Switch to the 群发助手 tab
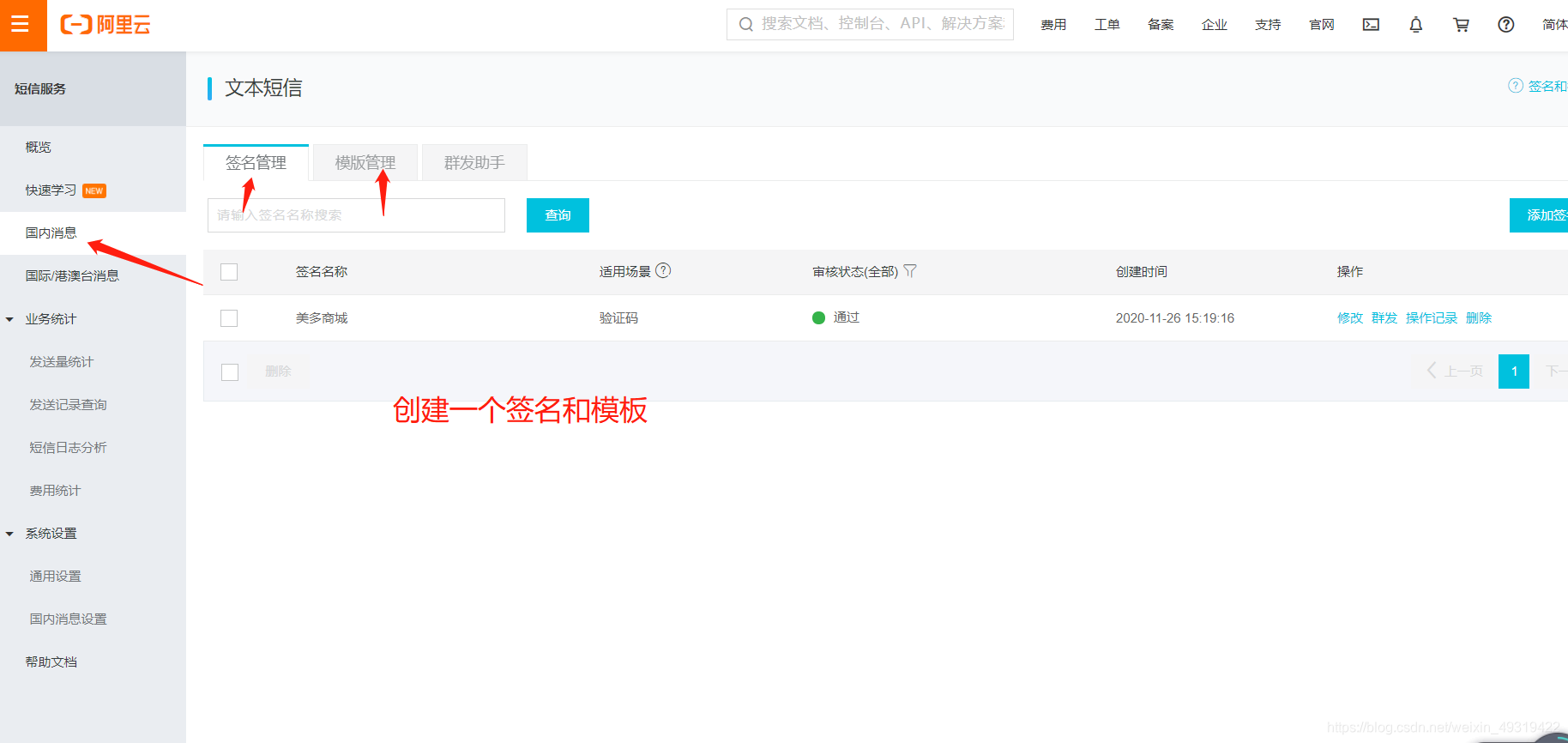1568x743 pixels. point(474,162)
